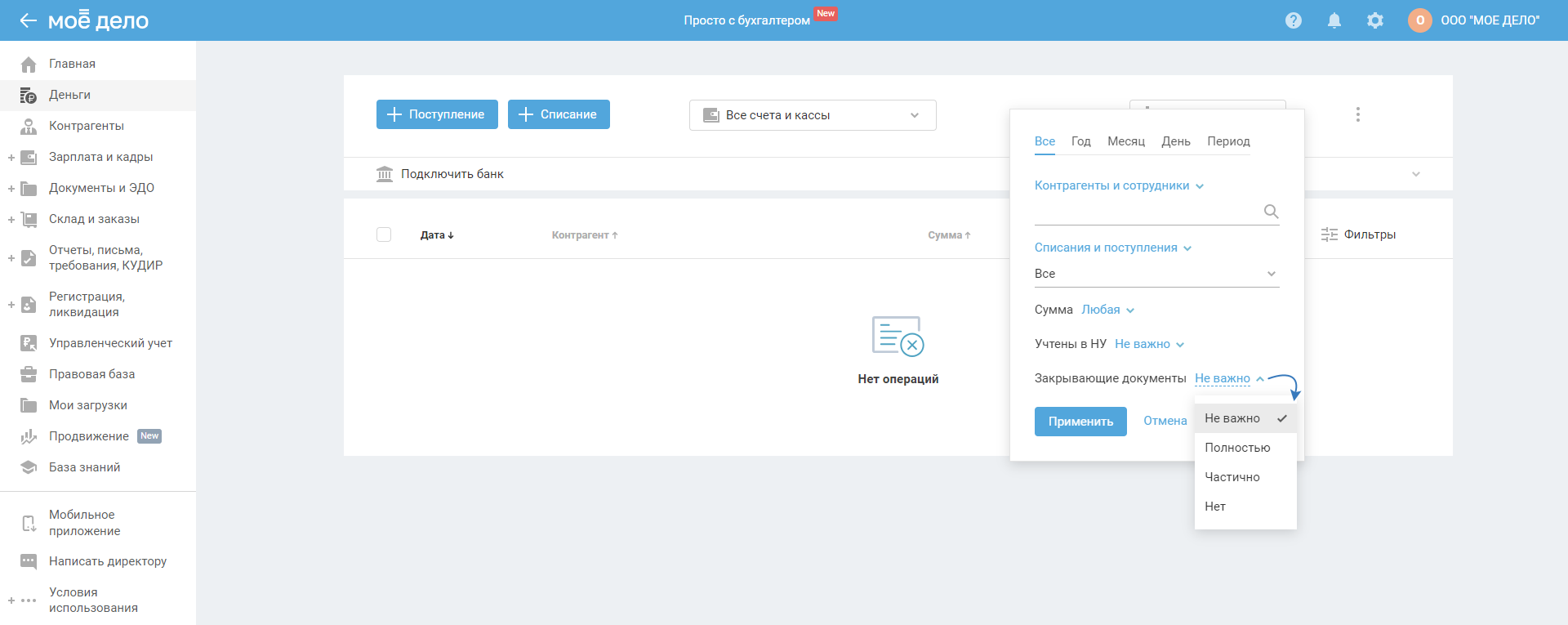Click the ООО "МОЕ ДЕЛО" company name
1568x625 pixels.
(1490, 20)
